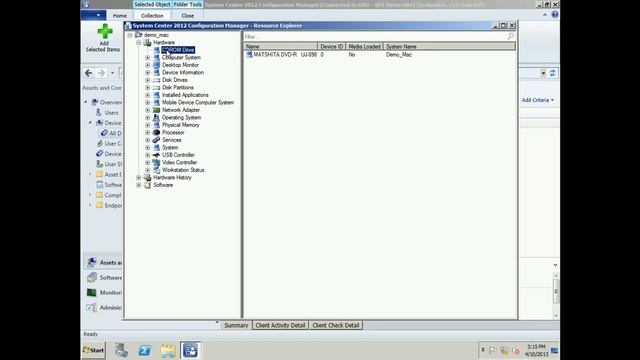Viewport: 640px width, 360px height.
Task: Sort by the Name column header
Action: tap(280, 47)
